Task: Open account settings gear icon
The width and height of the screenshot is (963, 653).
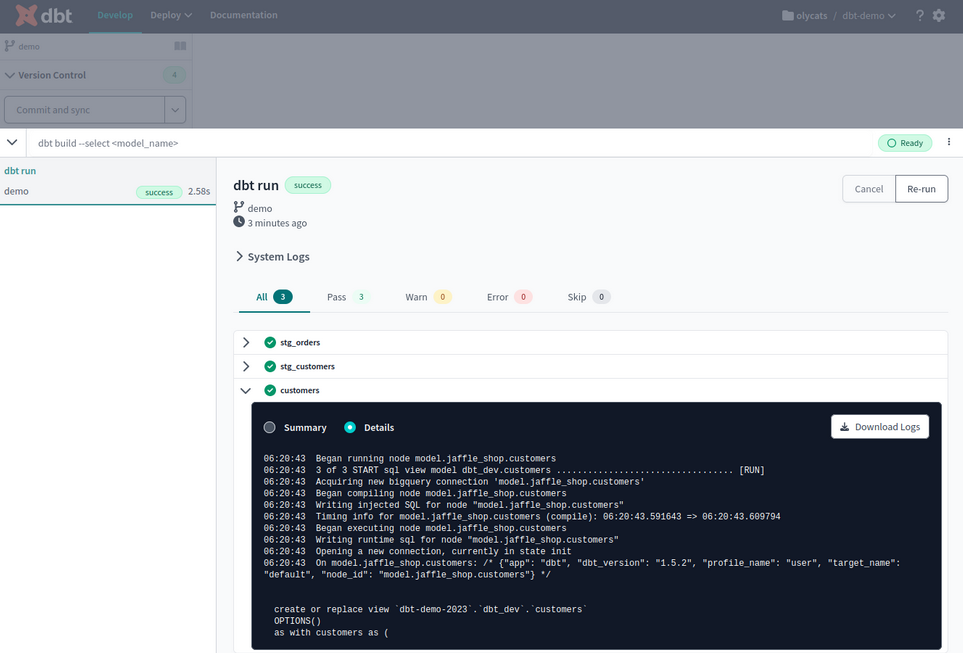Action: (939, 15)
